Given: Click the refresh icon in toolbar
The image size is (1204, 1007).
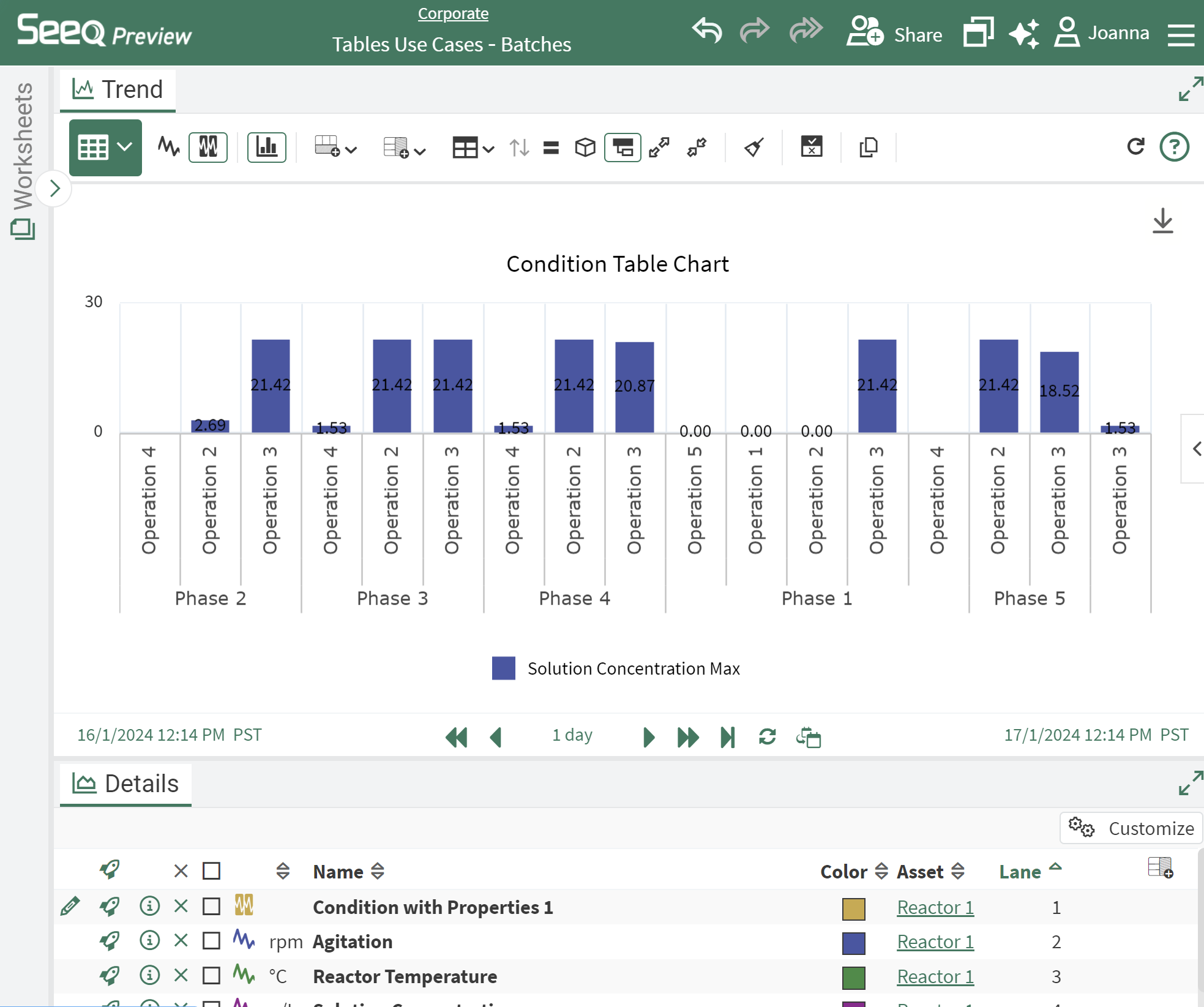Looking at the screenshot, I should (x=1135, y=146).
